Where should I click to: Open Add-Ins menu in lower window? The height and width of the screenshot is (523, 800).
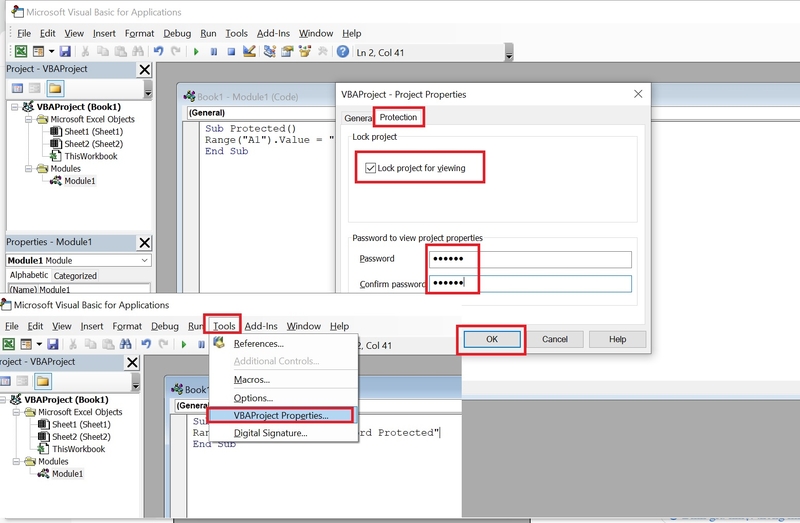[261, 326]
